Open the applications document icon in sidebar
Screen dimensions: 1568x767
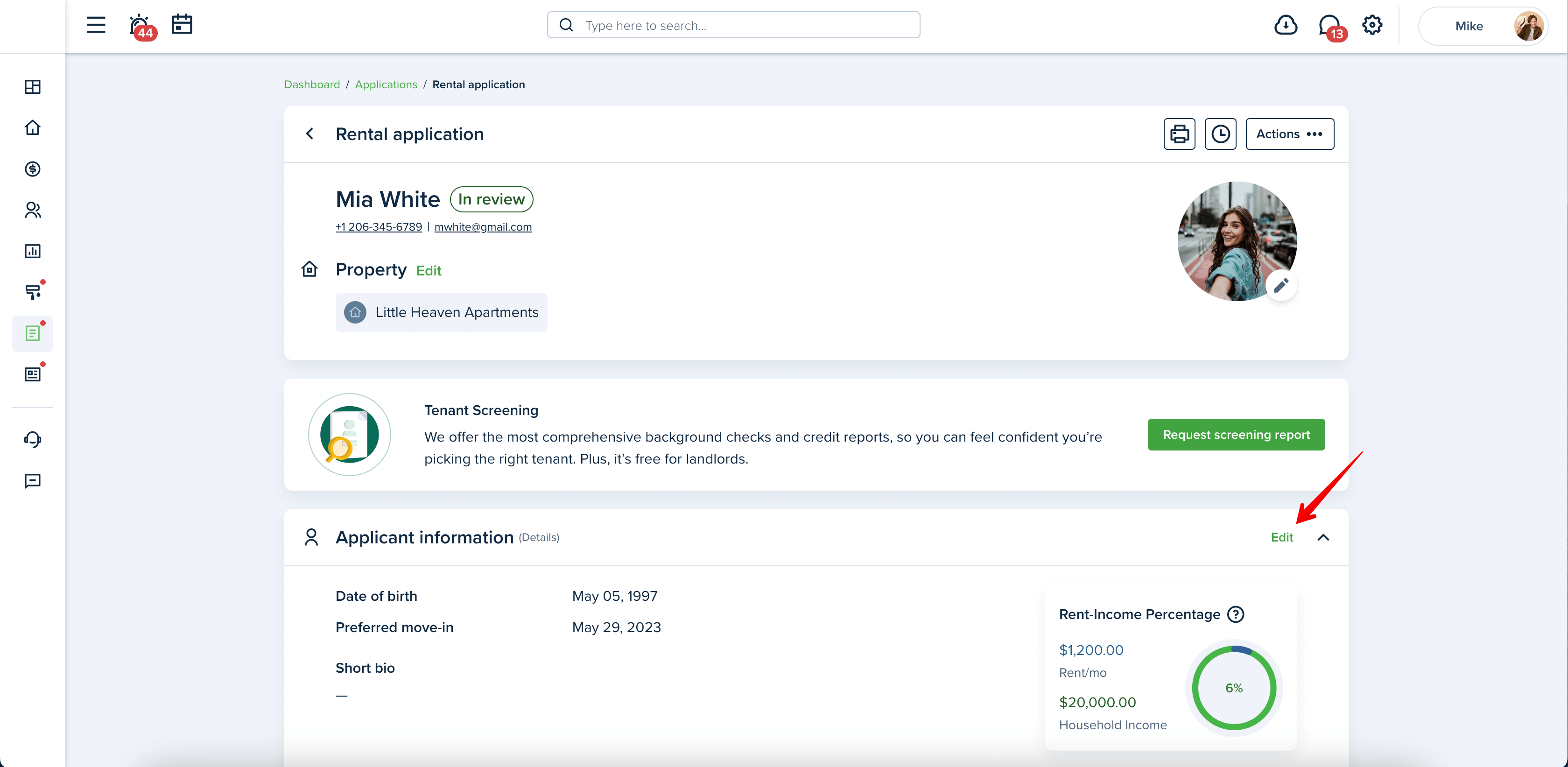33,333
